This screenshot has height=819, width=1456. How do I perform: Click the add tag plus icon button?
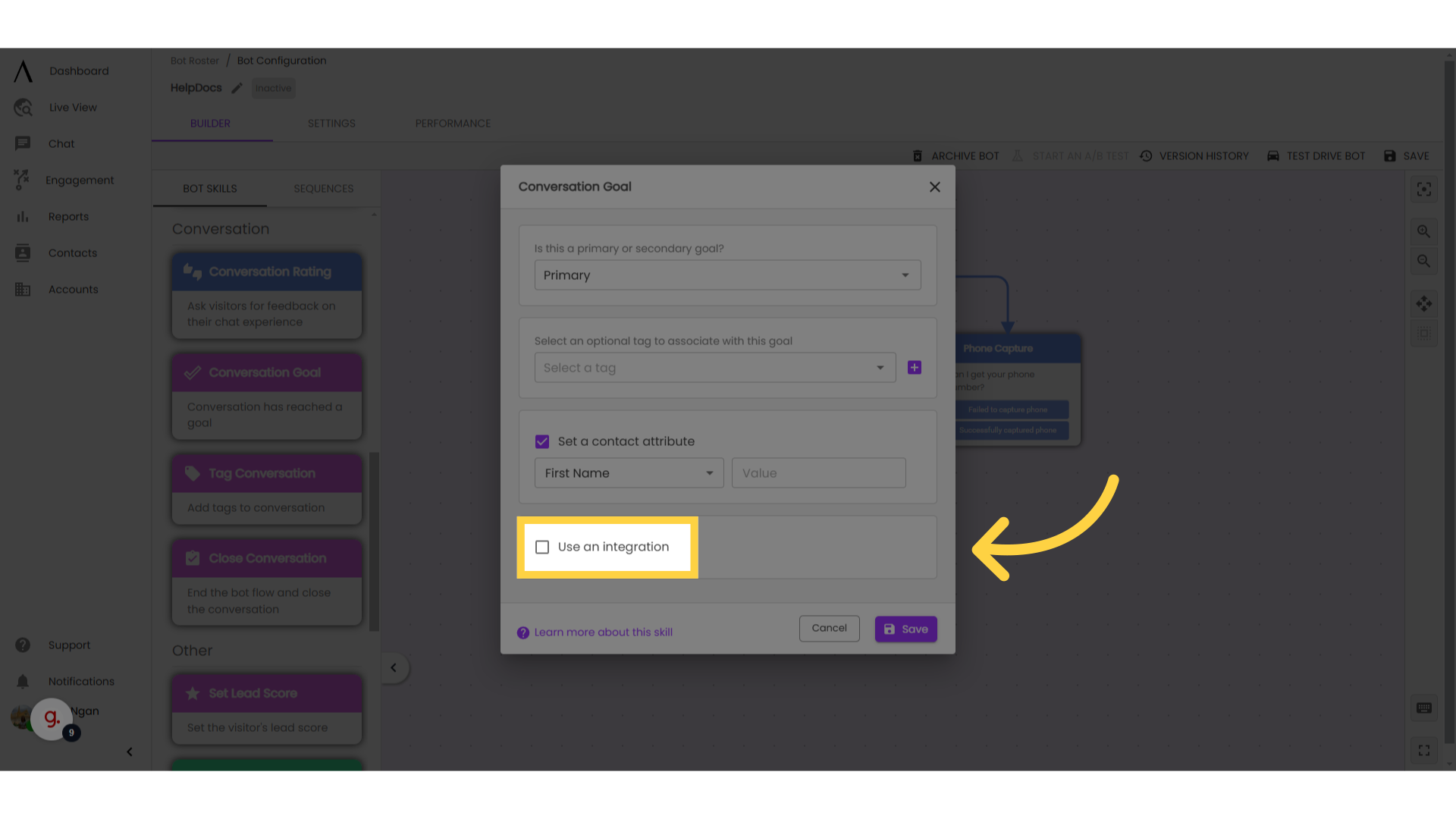pyautogui.click(x=913, y=367)
